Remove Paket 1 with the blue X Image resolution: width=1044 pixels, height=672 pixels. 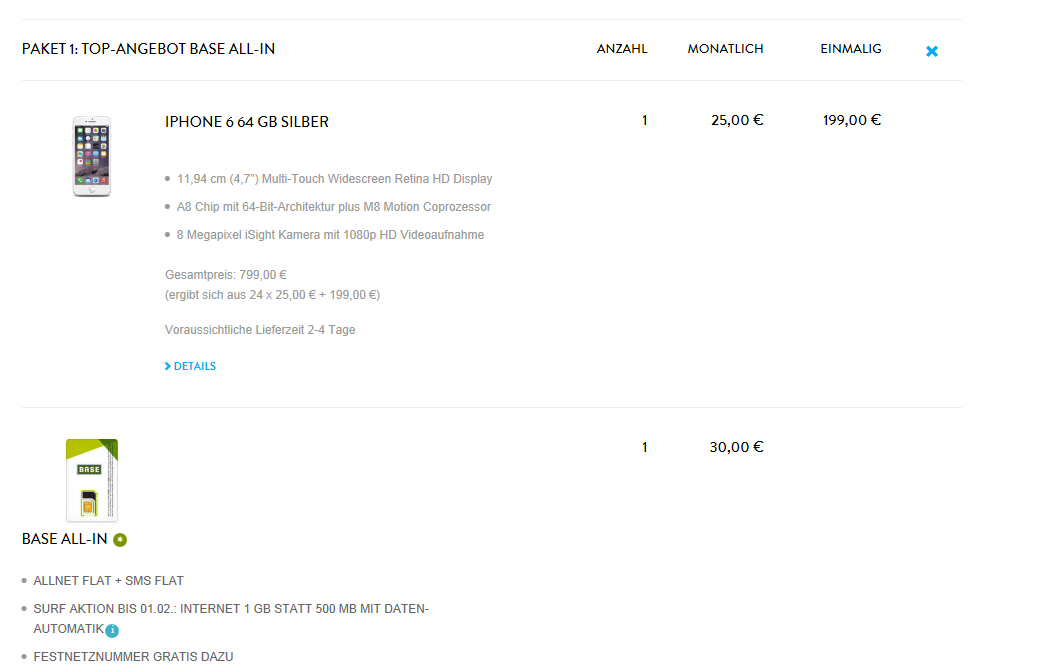[x=932, y=51]
